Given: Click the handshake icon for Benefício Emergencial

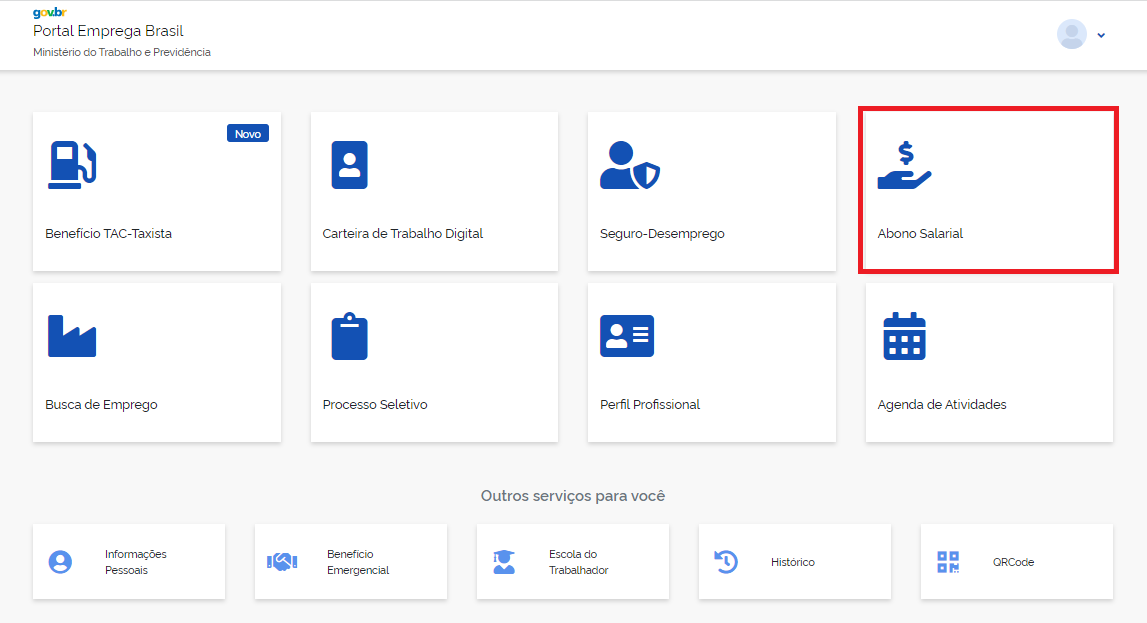Looking at the screenshot, I should point(282,562).
